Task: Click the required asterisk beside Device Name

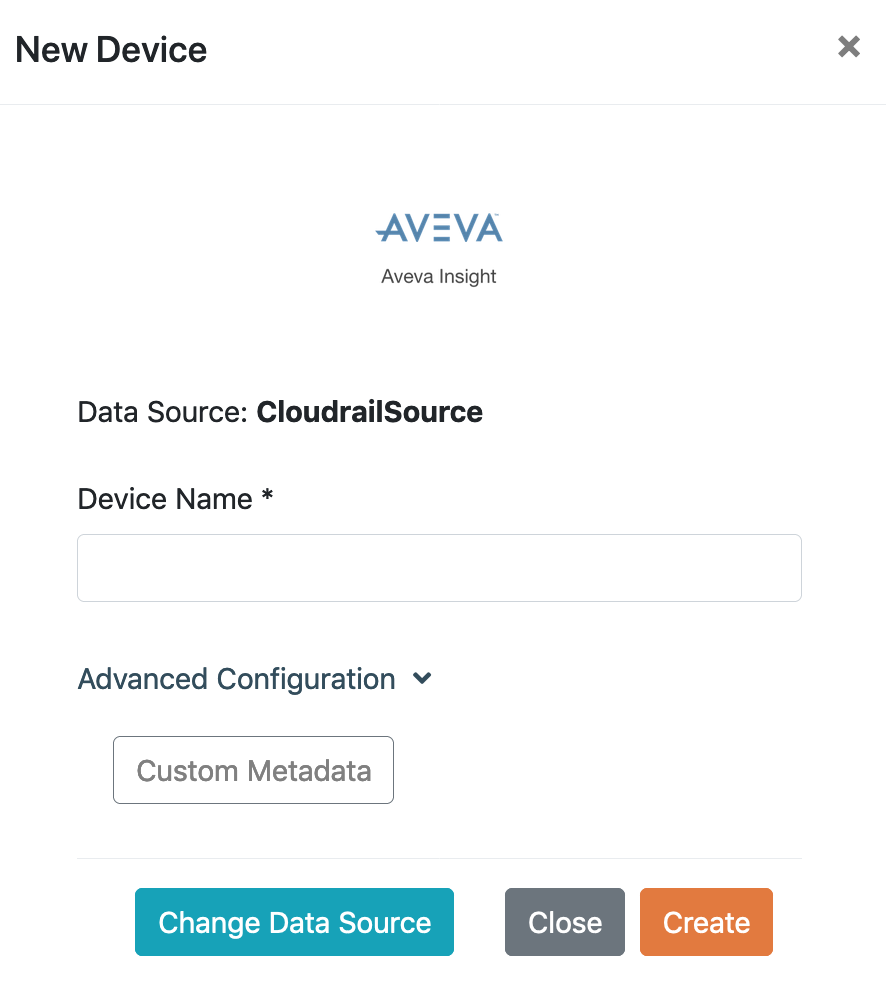Action: tap(267, 495)
